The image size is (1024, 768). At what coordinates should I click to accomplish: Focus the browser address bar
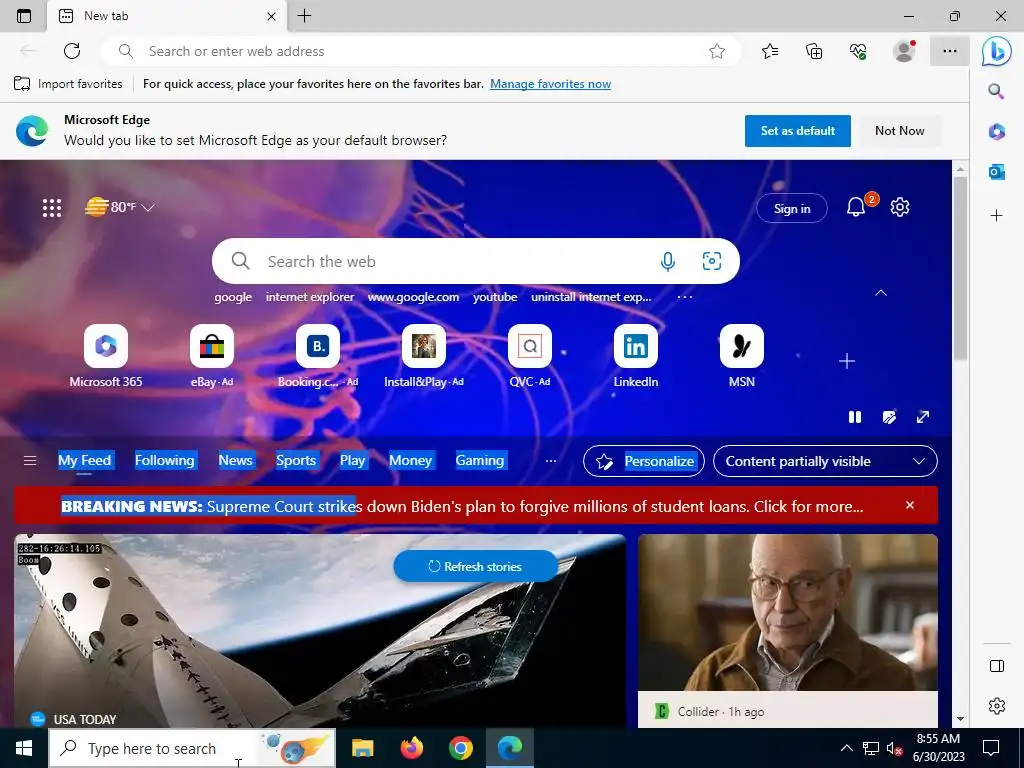tap(421, 51)
